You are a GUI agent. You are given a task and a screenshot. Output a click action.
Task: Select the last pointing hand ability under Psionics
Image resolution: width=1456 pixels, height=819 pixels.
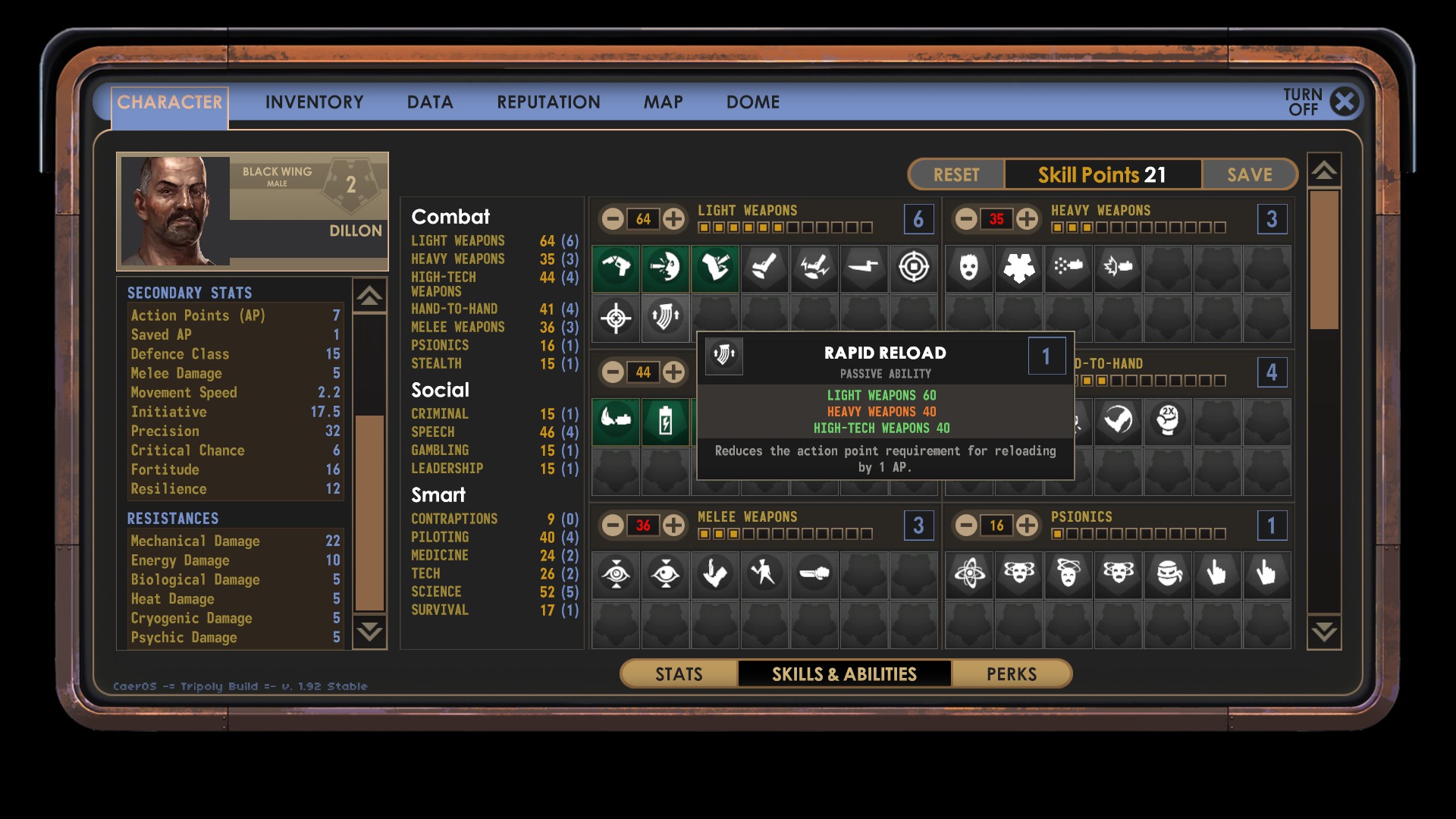click(x=1266, y=574)
